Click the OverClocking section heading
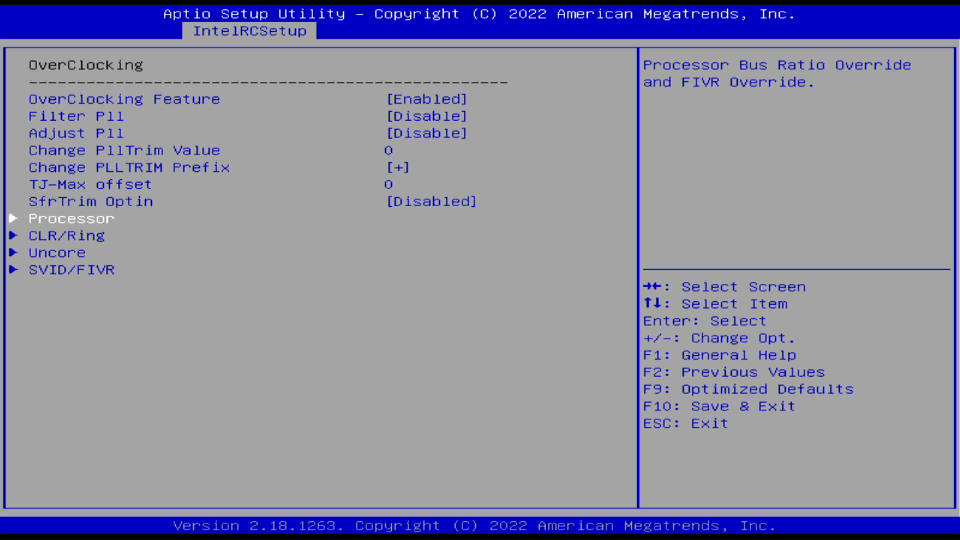 click(86, 65)
